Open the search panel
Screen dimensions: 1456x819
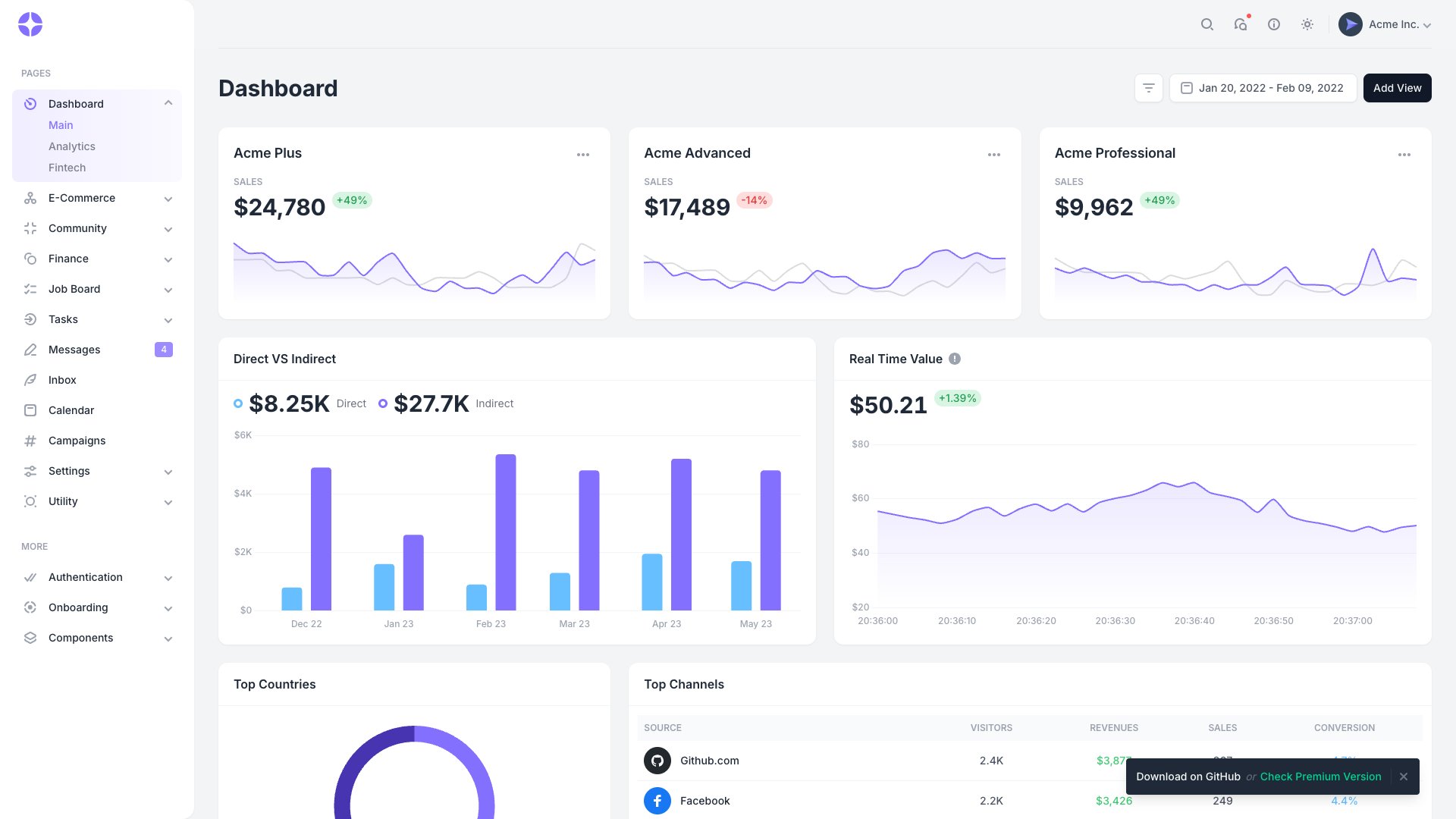click(1207, 24)
